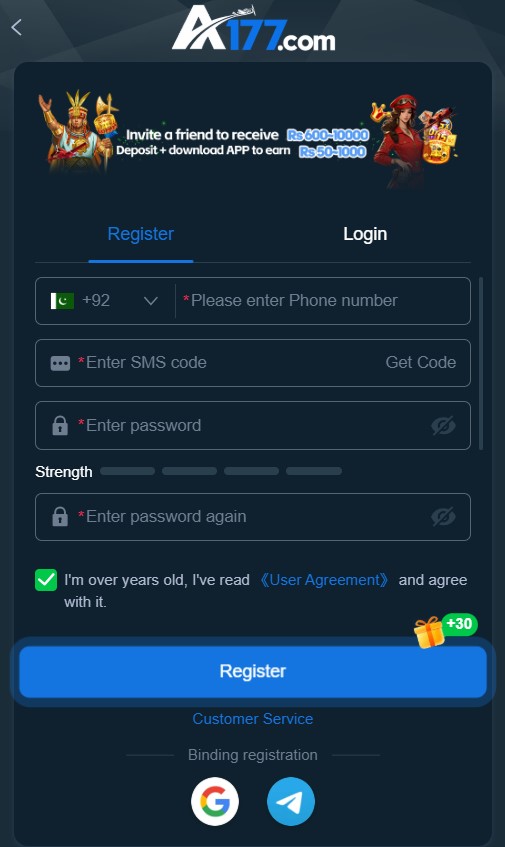Click the A177.com logo
This screenshot has width=505, height=847.
[254, 29]
